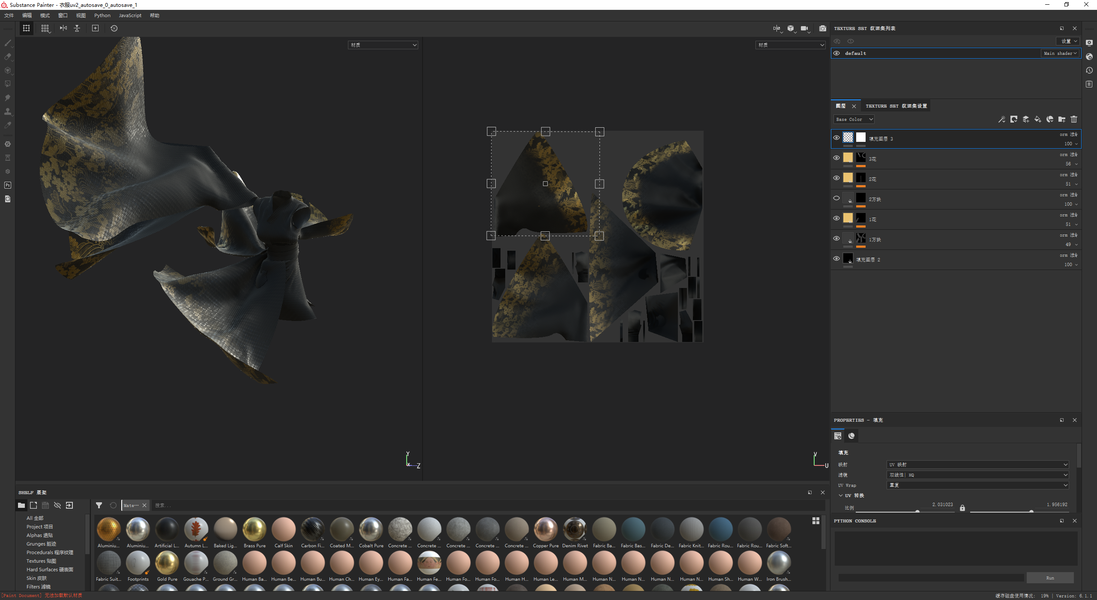Select the Smudge tool
The height and width of the screenshot is (600, 1097).
click(8, 98)
